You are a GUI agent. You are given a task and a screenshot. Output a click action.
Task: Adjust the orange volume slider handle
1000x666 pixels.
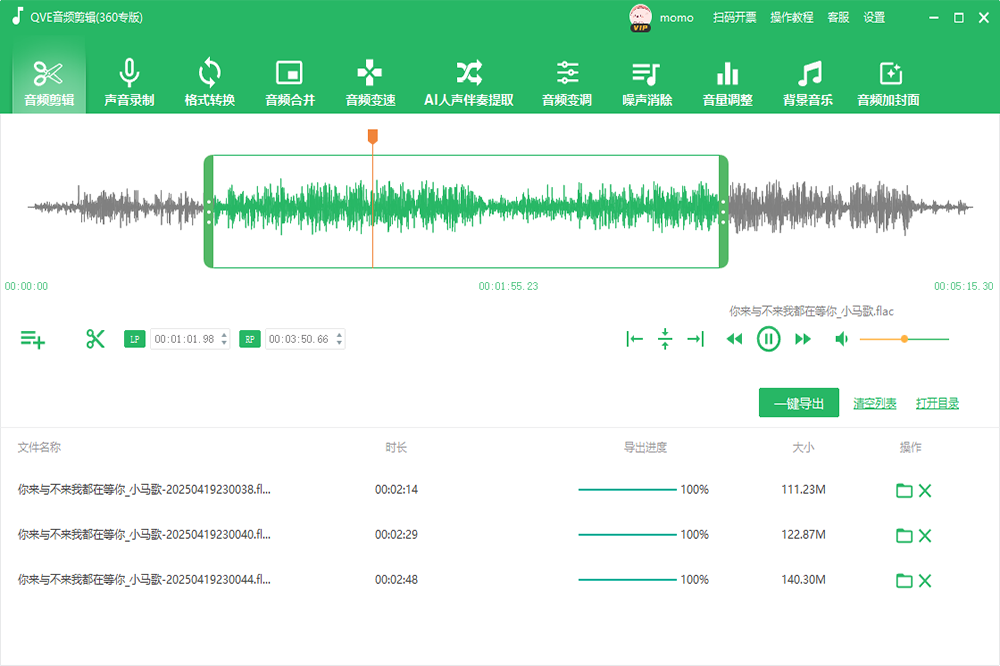tap(904, 339)
